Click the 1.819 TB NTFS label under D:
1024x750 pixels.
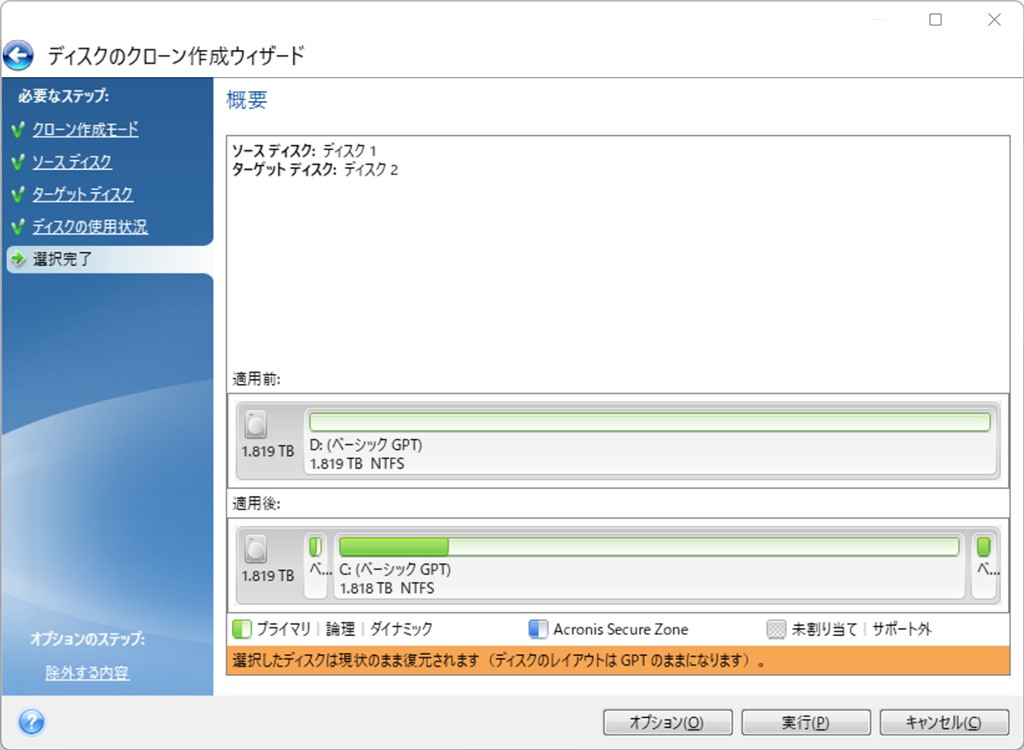pyautogui.click(x=357, y=464)
